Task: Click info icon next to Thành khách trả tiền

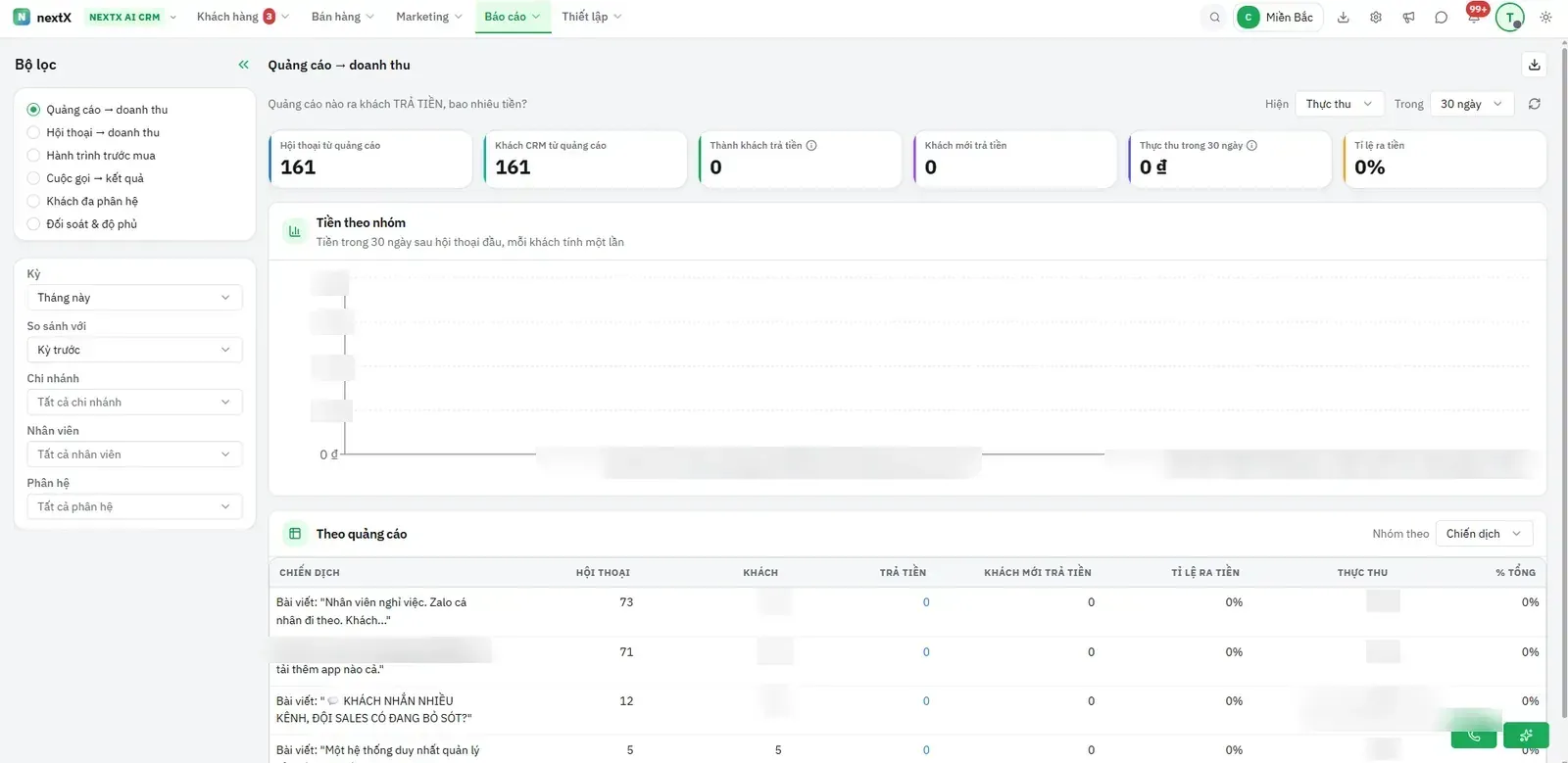Action: 811,145
